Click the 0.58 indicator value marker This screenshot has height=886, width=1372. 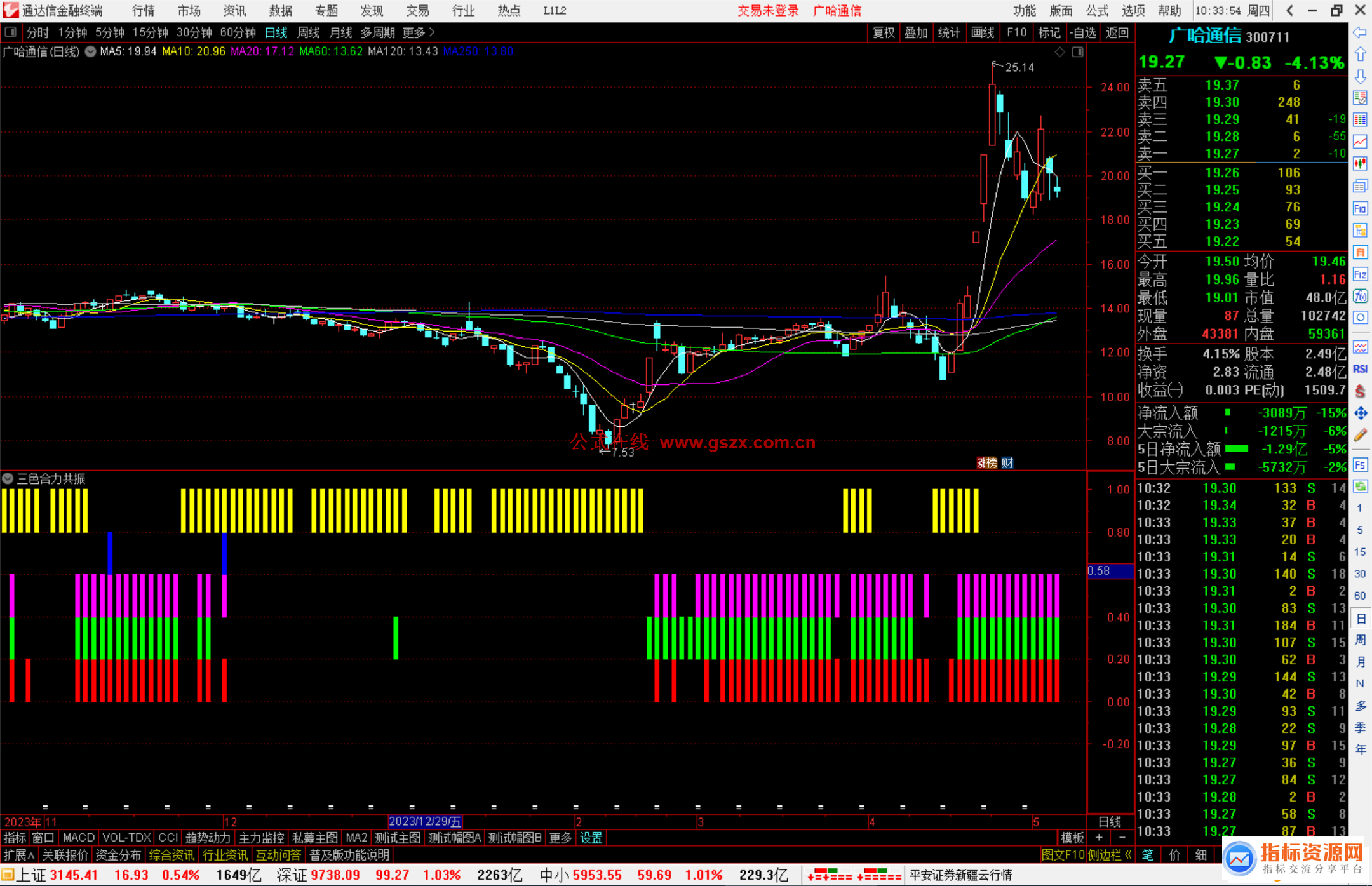1110,570
